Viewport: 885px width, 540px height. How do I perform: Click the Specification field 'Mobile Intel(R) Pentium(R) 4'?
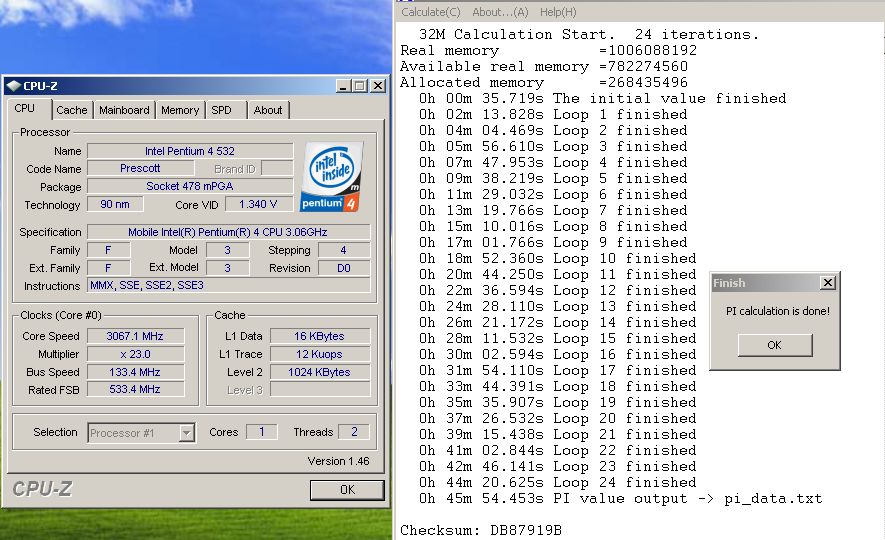tap(228, 232)
